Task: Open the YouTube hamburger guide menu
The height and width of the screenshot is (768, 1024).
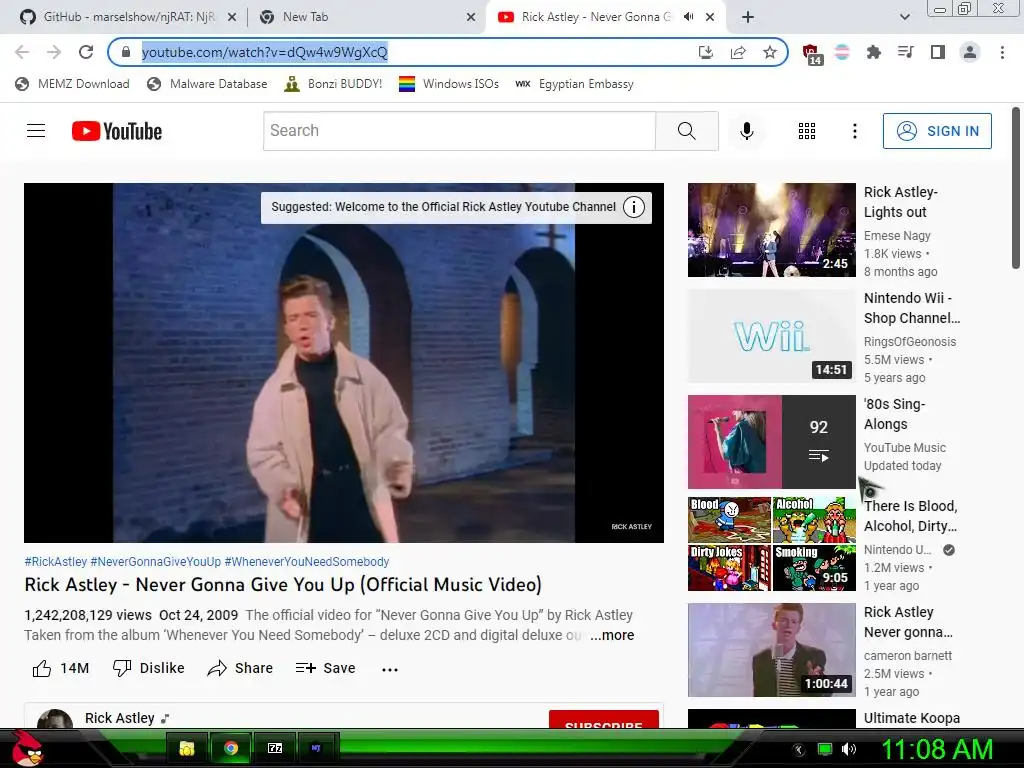Action: [36, 131]
